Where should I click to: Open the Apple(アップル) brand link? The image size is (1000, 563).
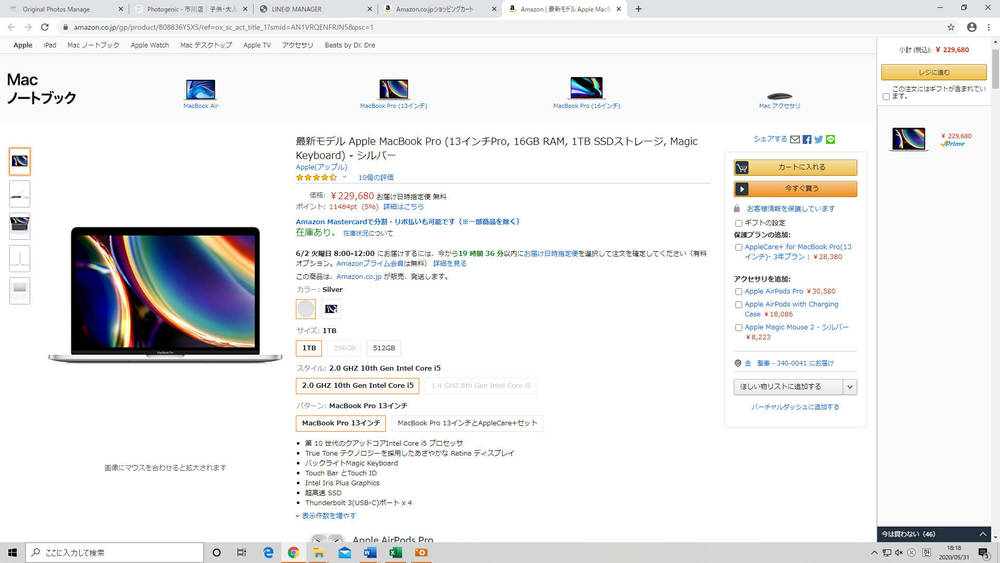[321, 167]
